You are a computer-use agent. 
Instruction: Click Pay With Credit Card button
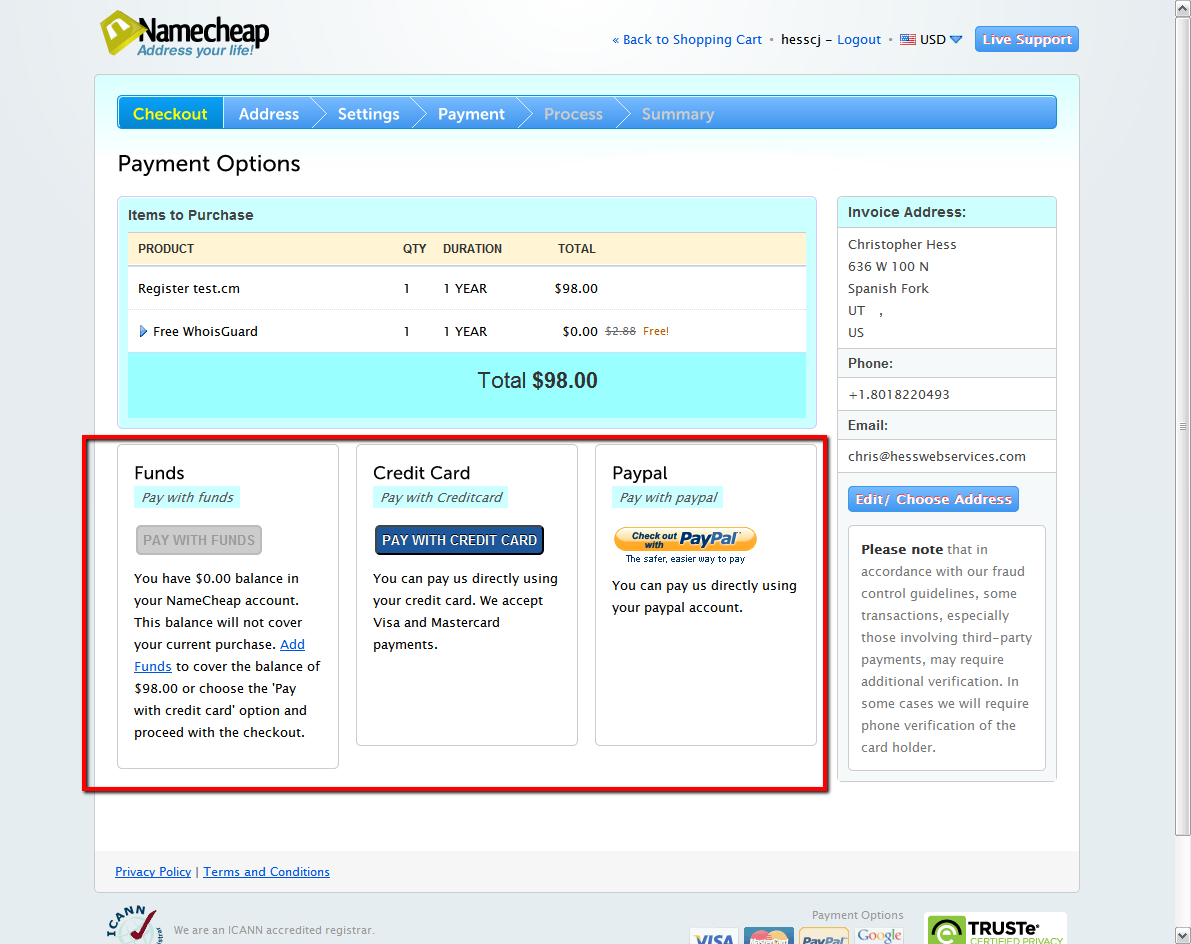(460, 540)
